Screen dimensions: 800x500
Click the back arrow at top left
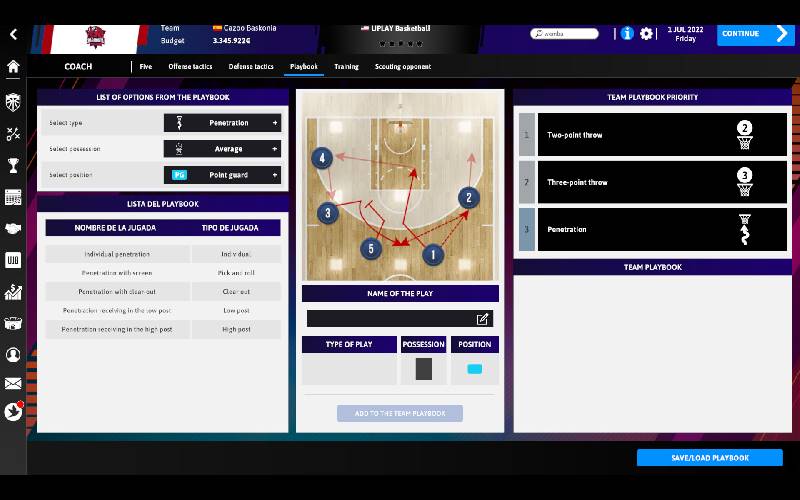click(13, 34)
